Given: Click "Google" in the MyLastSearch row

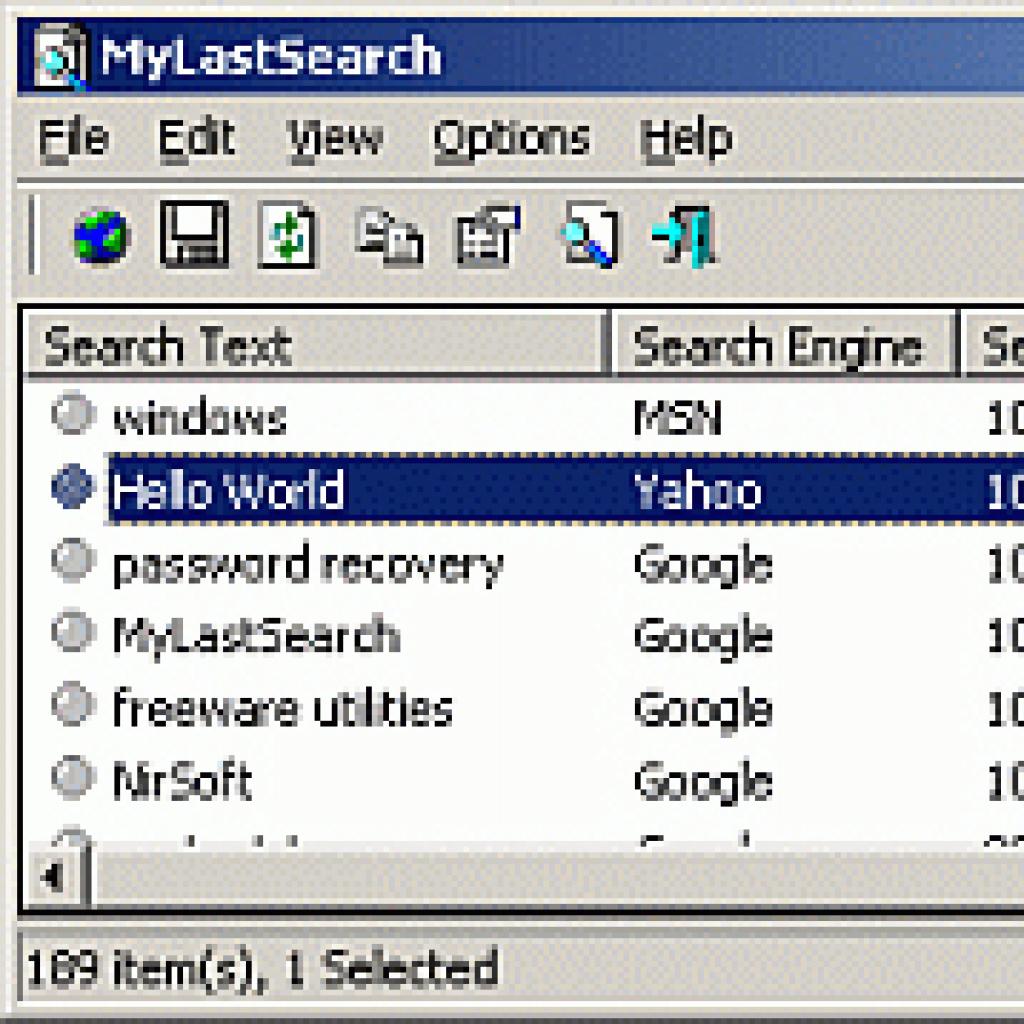Looking at the screenshot, I should pyautogui.click(x=703, y=637).
